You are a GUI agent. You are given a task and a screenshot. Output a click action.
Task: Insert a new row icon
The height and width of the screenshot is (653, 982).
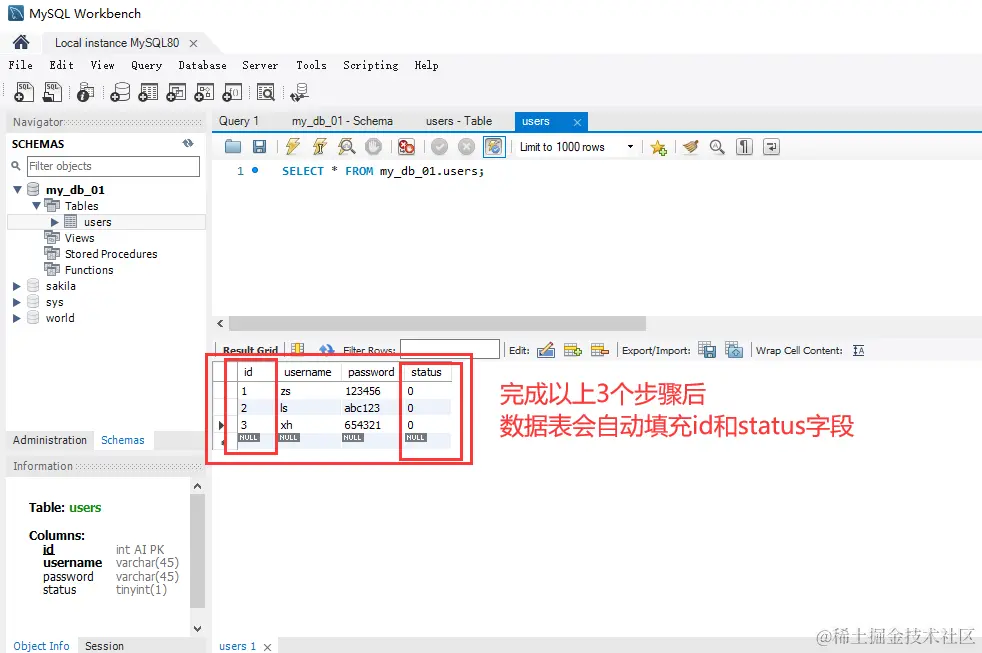tap(572, 350)
